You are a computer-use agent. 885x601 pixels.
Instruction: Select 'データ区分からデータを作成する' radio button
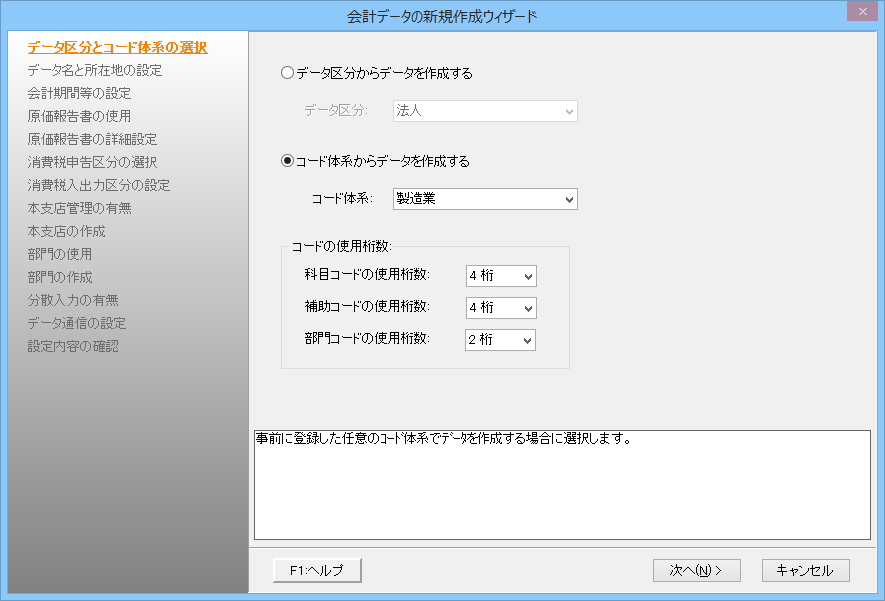tap(288, 73)
